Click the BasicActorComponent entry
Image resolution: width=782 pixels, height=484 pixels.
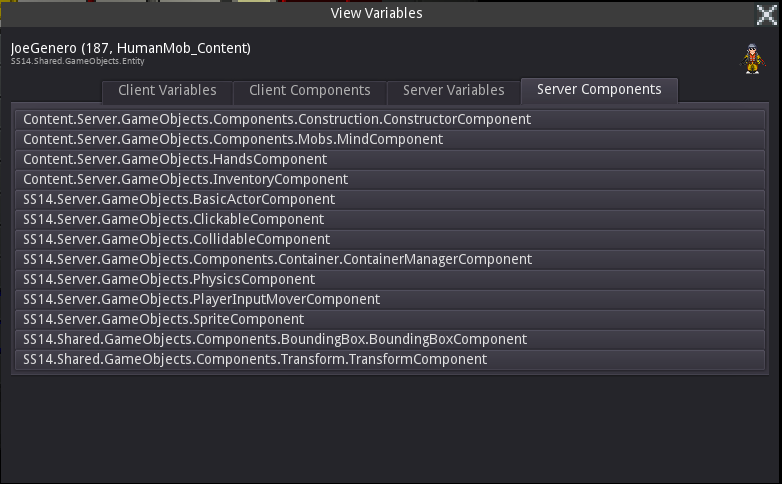[390, 200]
